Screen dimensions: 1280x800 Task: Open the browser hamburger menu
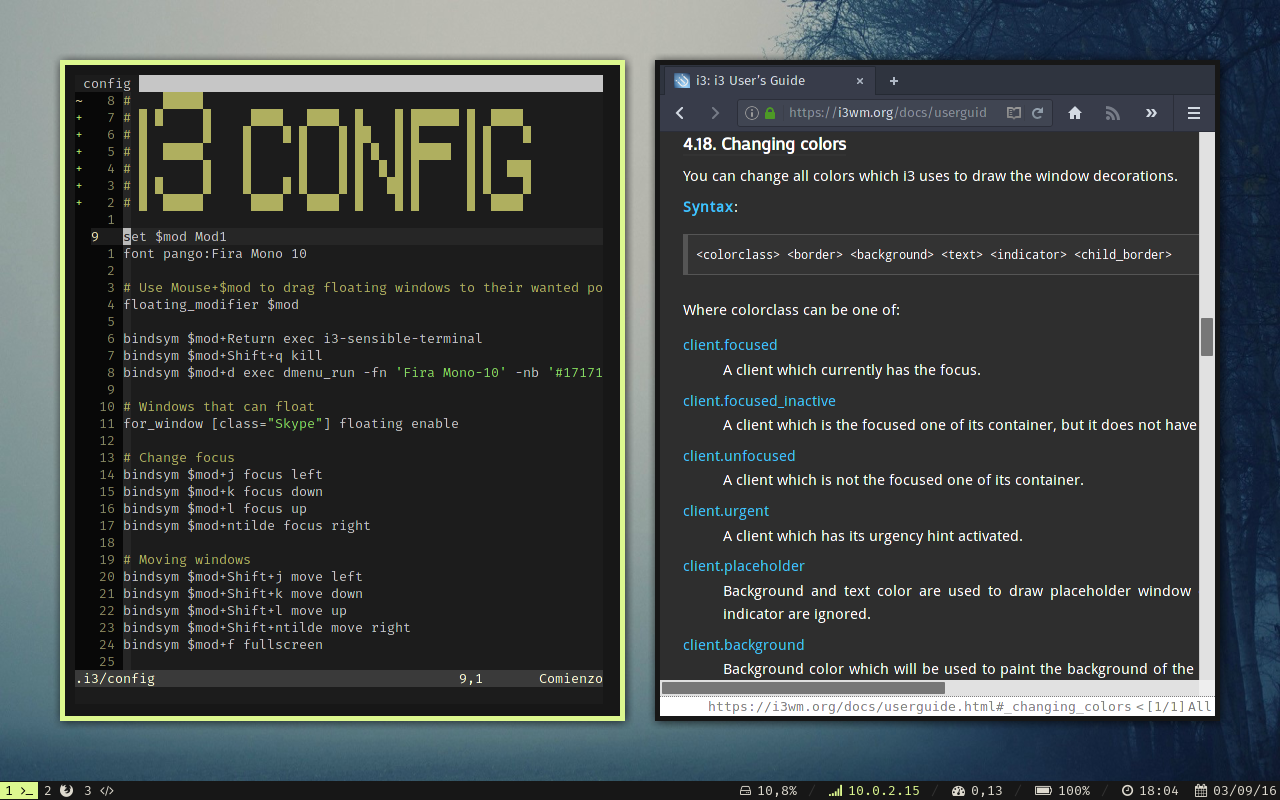[1194, 113]
